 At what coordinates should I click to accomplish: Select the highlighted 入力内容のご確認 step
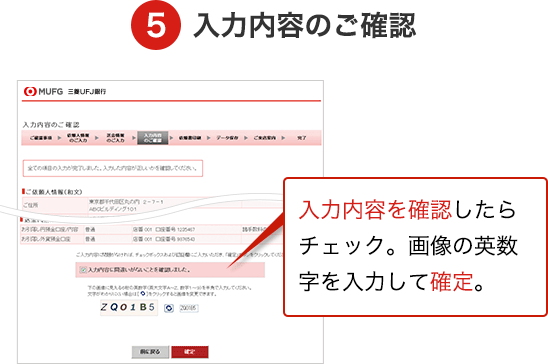[x=153, y=138]
